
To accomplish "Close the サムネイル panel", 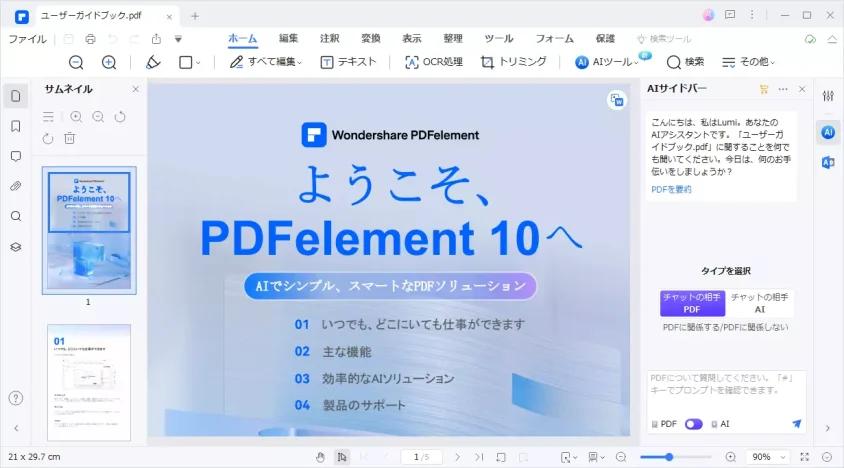I will [136, 89].
